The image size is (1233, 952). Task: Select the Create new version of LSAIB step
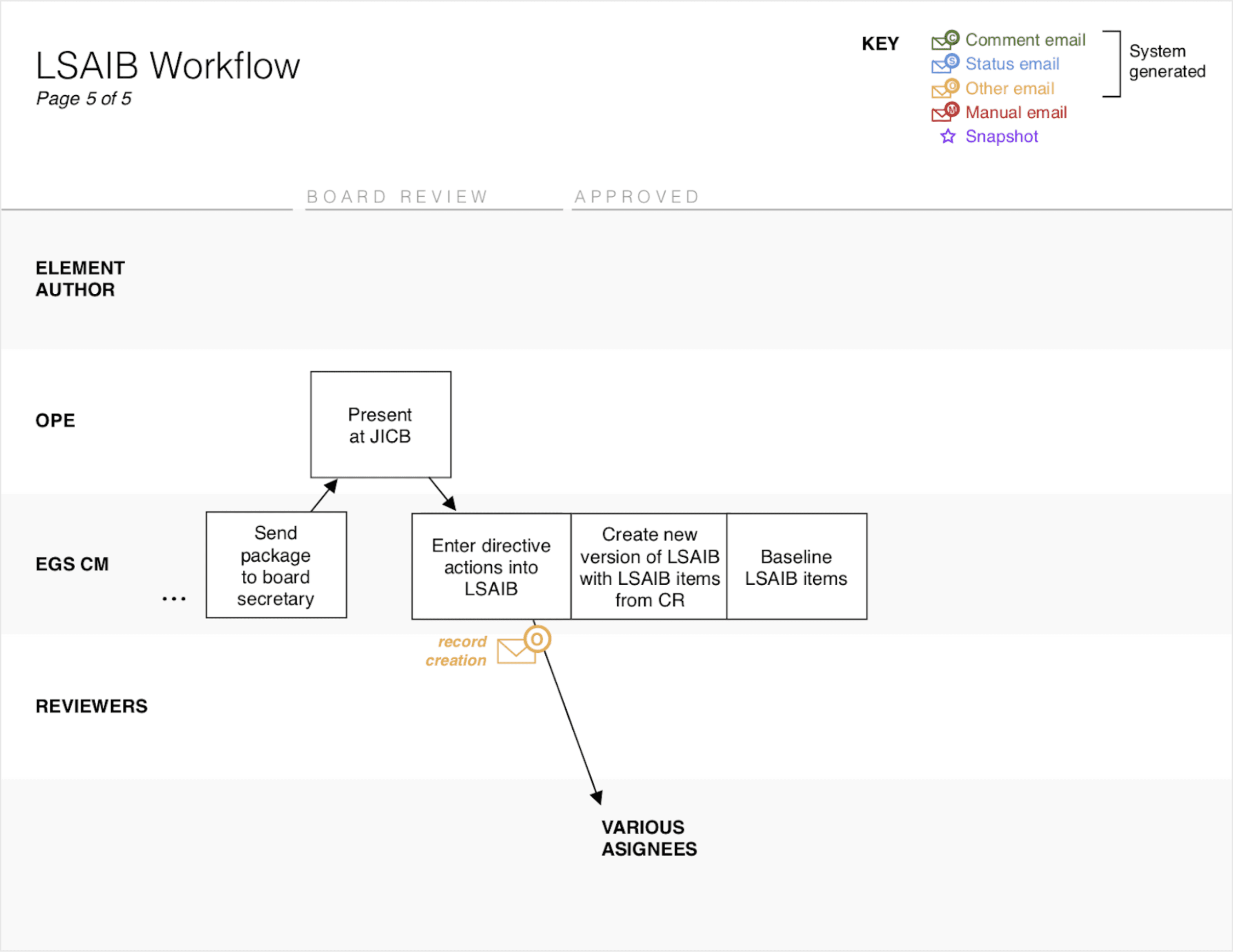point(648,566)
